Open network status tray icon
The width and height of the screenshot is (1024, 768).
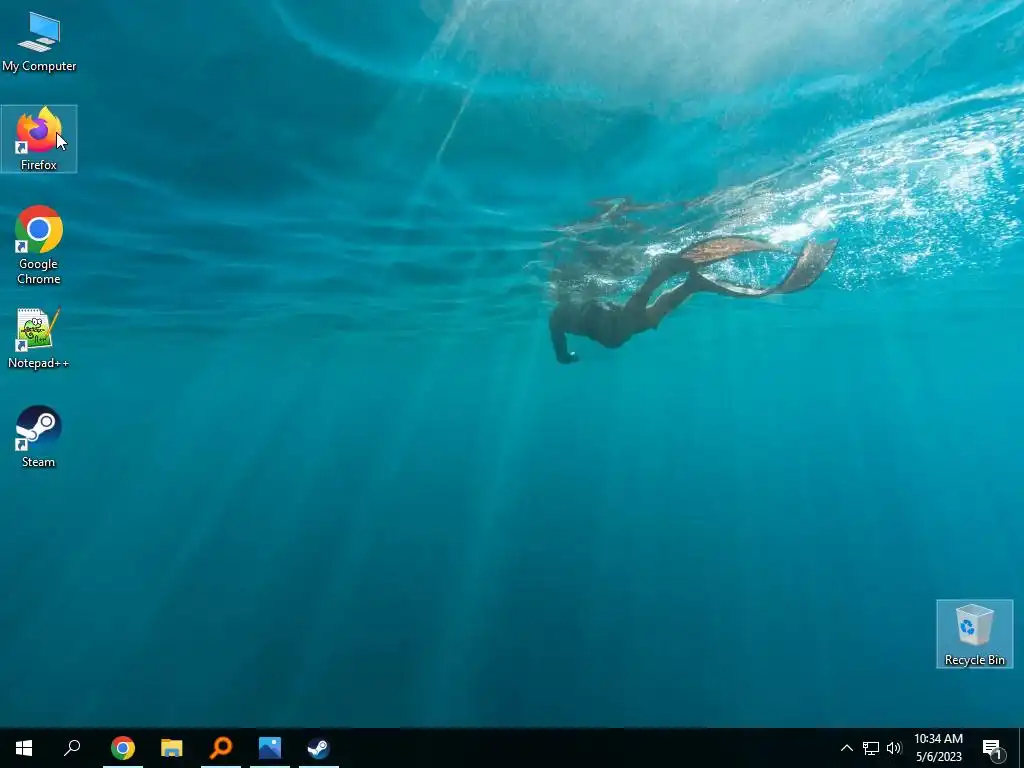871,748
